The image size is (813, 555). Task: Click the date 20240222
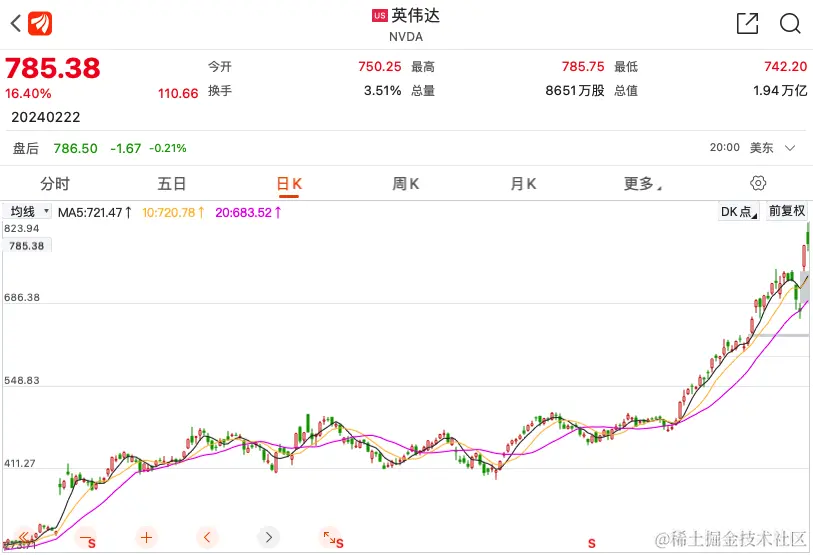tap(46, 117)
